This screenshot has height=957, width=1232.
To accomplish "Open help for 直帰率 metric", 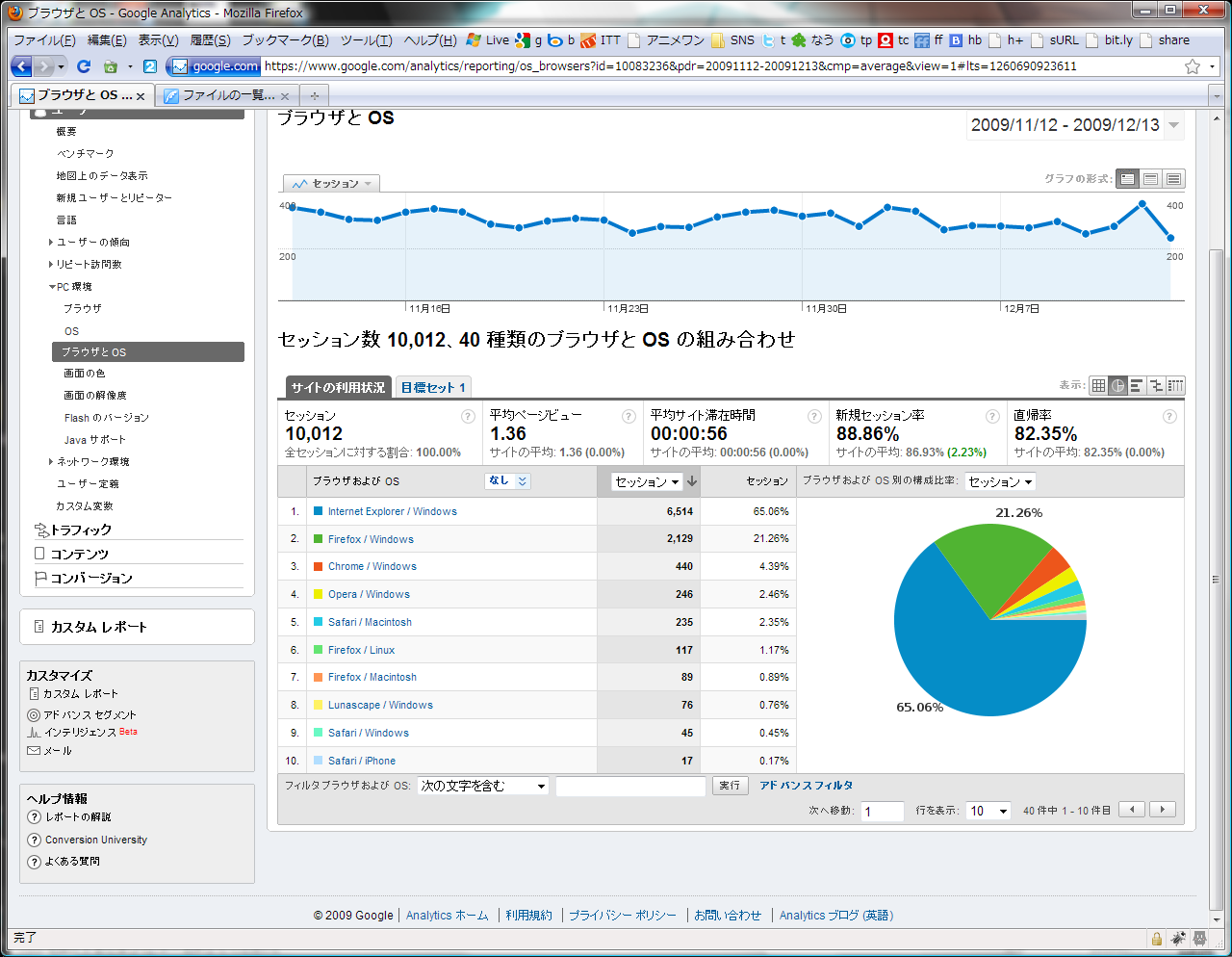I will pyautogui.click(x=1169, y=416).
